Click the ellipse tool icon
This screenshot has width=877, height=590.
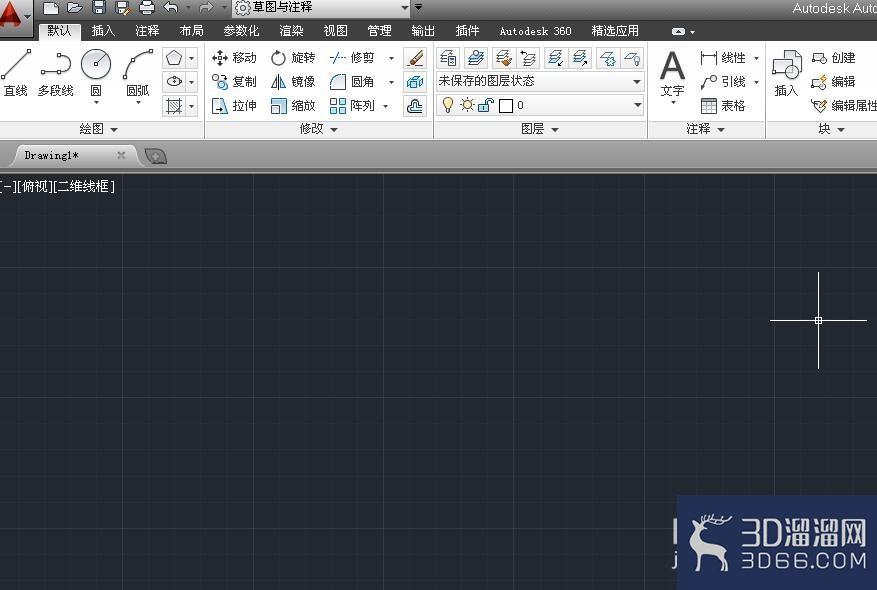click(x=174, y=82)
